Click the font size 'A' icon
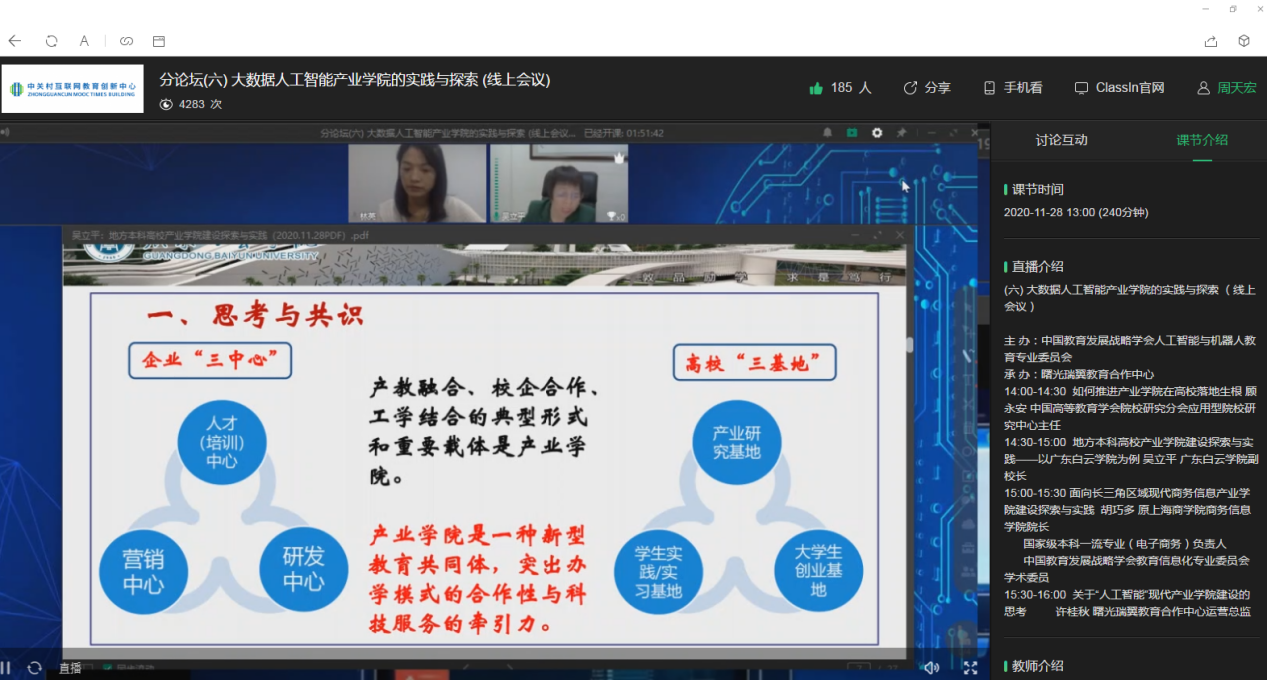This screenshot has width=1267, height=680. 85,41
